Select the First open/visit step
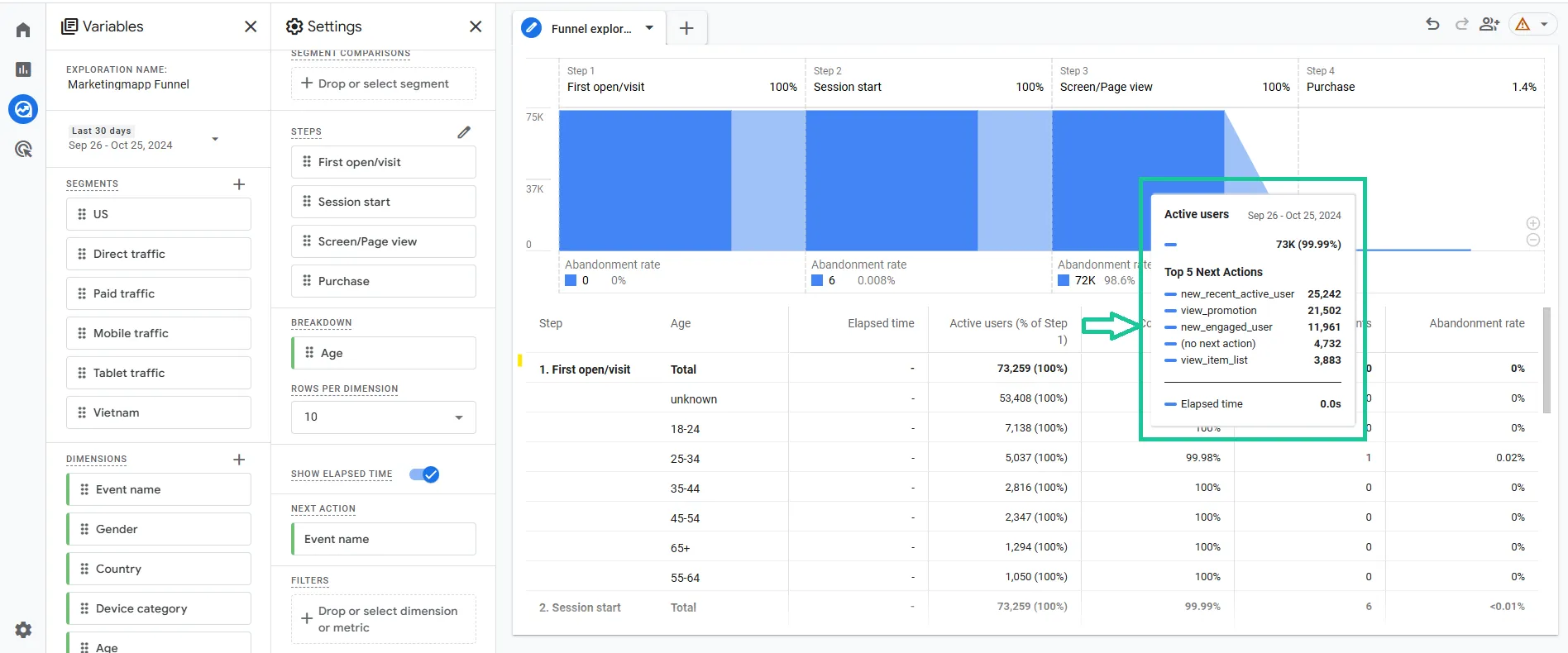The width and height of the screenshot is (1568, 653). click(x=384, y=162)
